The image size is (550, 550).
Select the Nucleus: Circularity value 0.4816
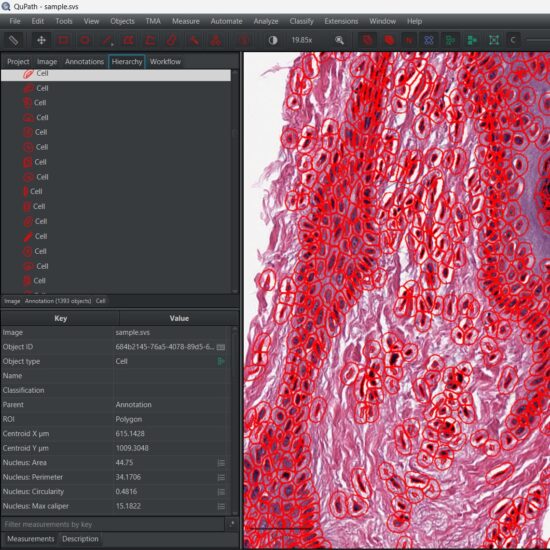[x=126, y=492]
